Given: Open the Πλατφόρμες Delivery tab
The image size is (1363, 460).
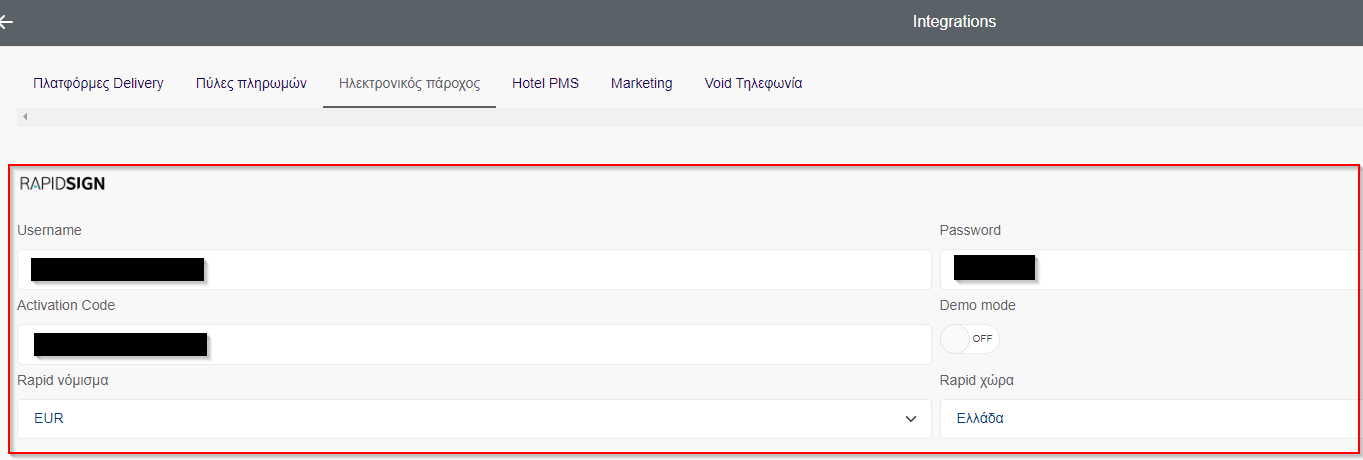Looking at the screenshot, I should click(x=98, y=83).
